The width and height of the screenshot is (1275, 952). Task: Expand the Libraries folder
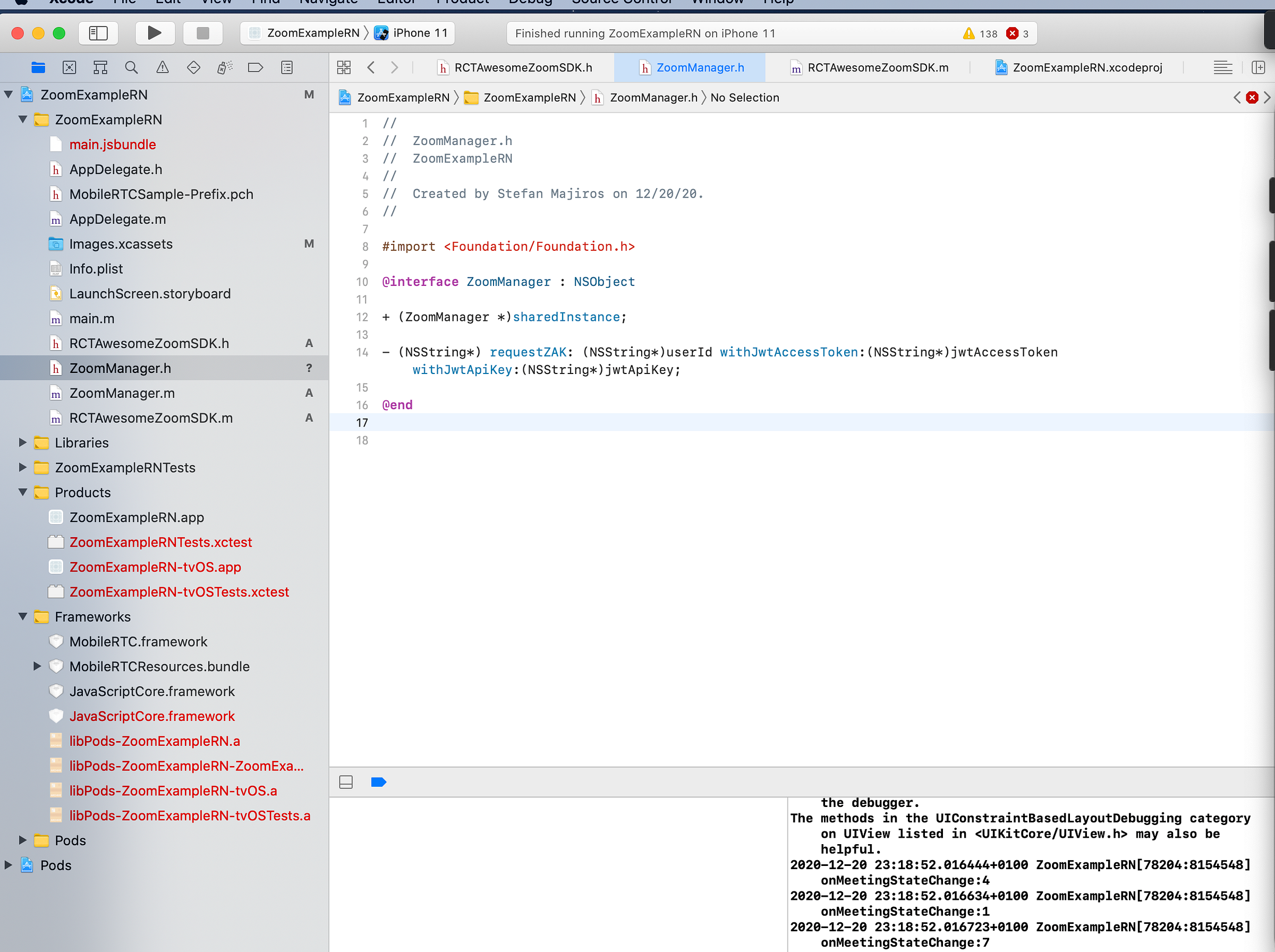click(x=23, y=443)
